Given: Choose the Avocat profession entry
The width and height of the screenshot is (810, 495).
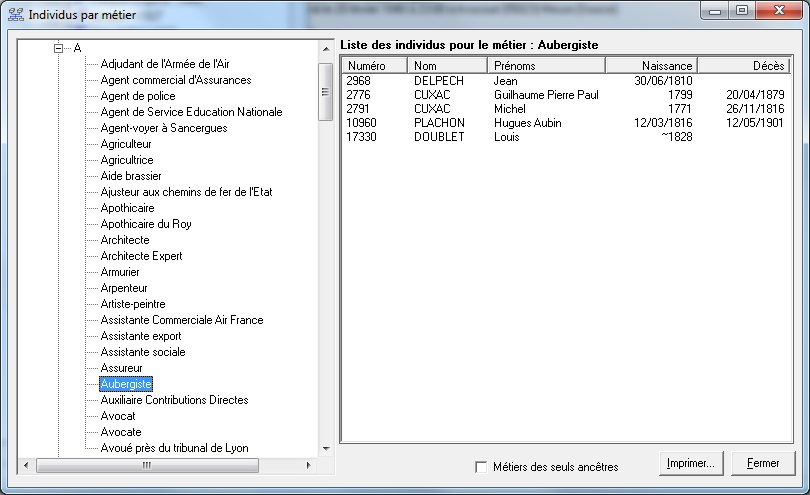Looking at the screenshot, I should (x=118, y=416).
